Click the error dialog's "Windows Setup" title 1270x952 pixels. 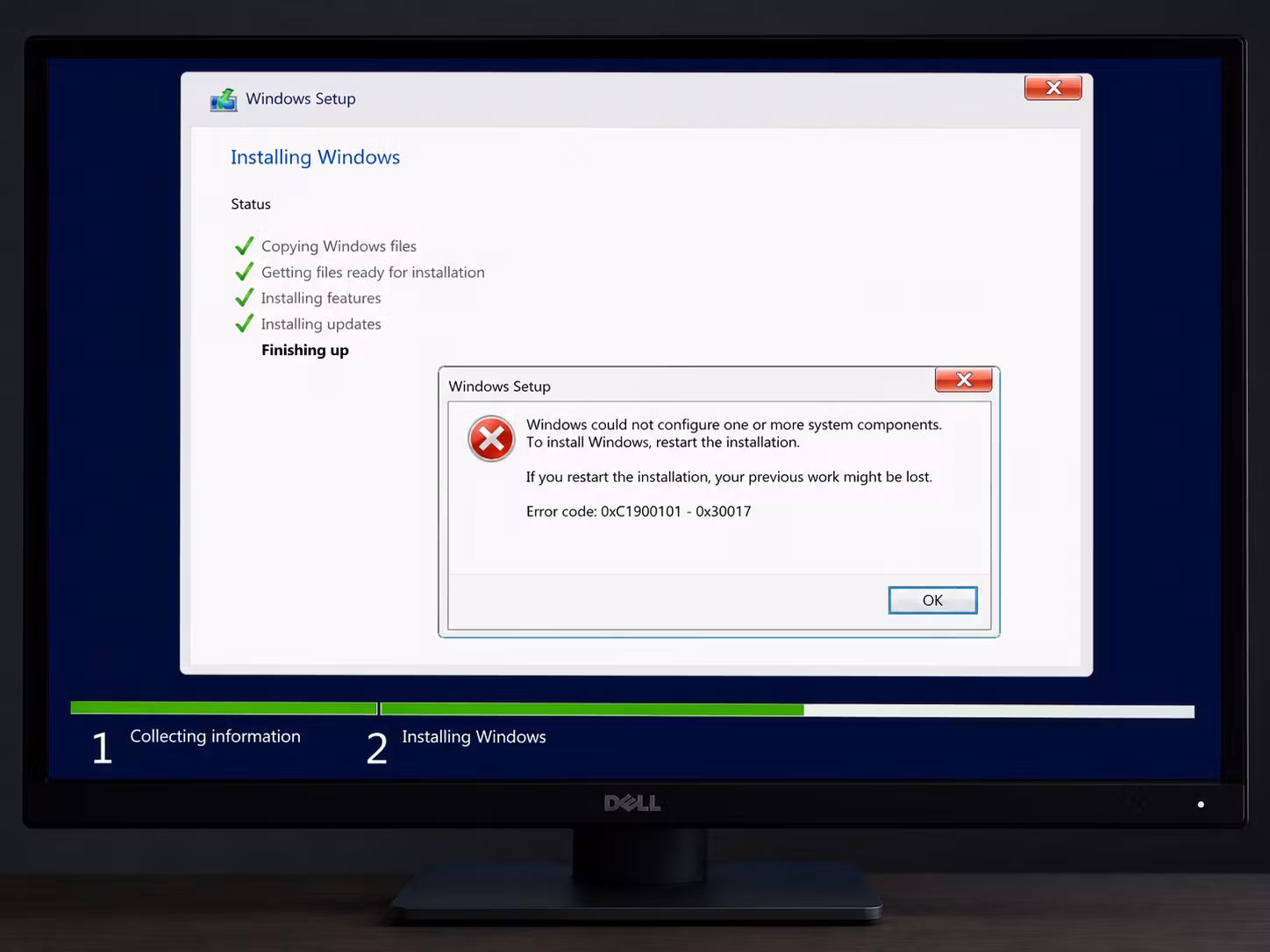[500, 387]
